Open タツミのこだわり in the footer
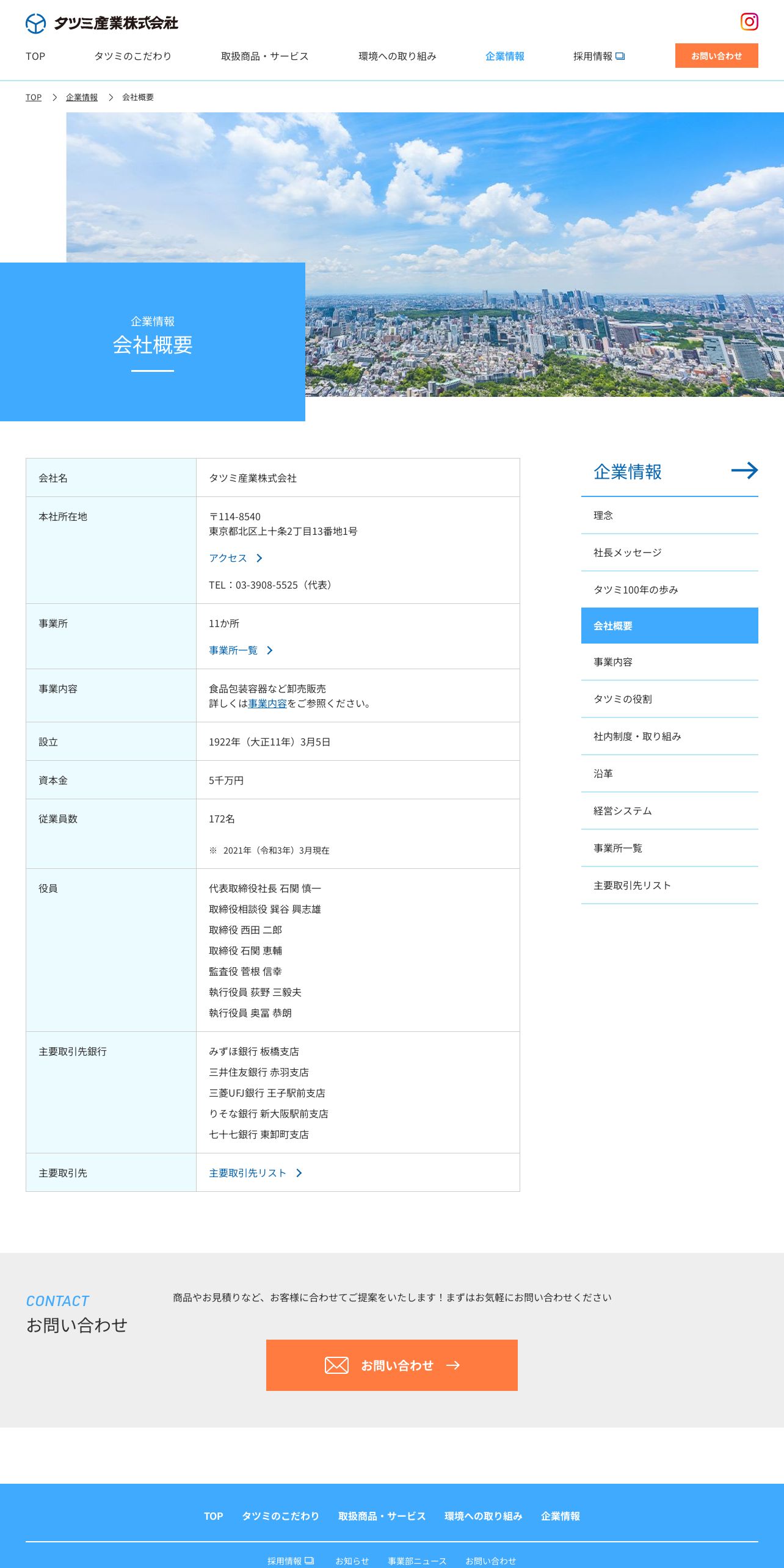784x1568 pixels. click(280, 1516)
